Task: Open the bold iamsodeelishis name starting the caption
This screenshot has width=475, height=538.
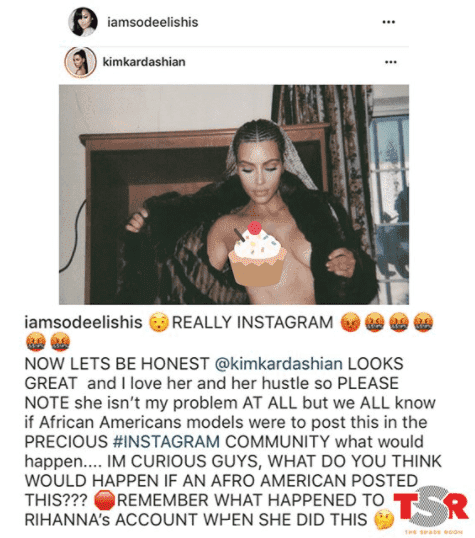Action: click(83, 323)
